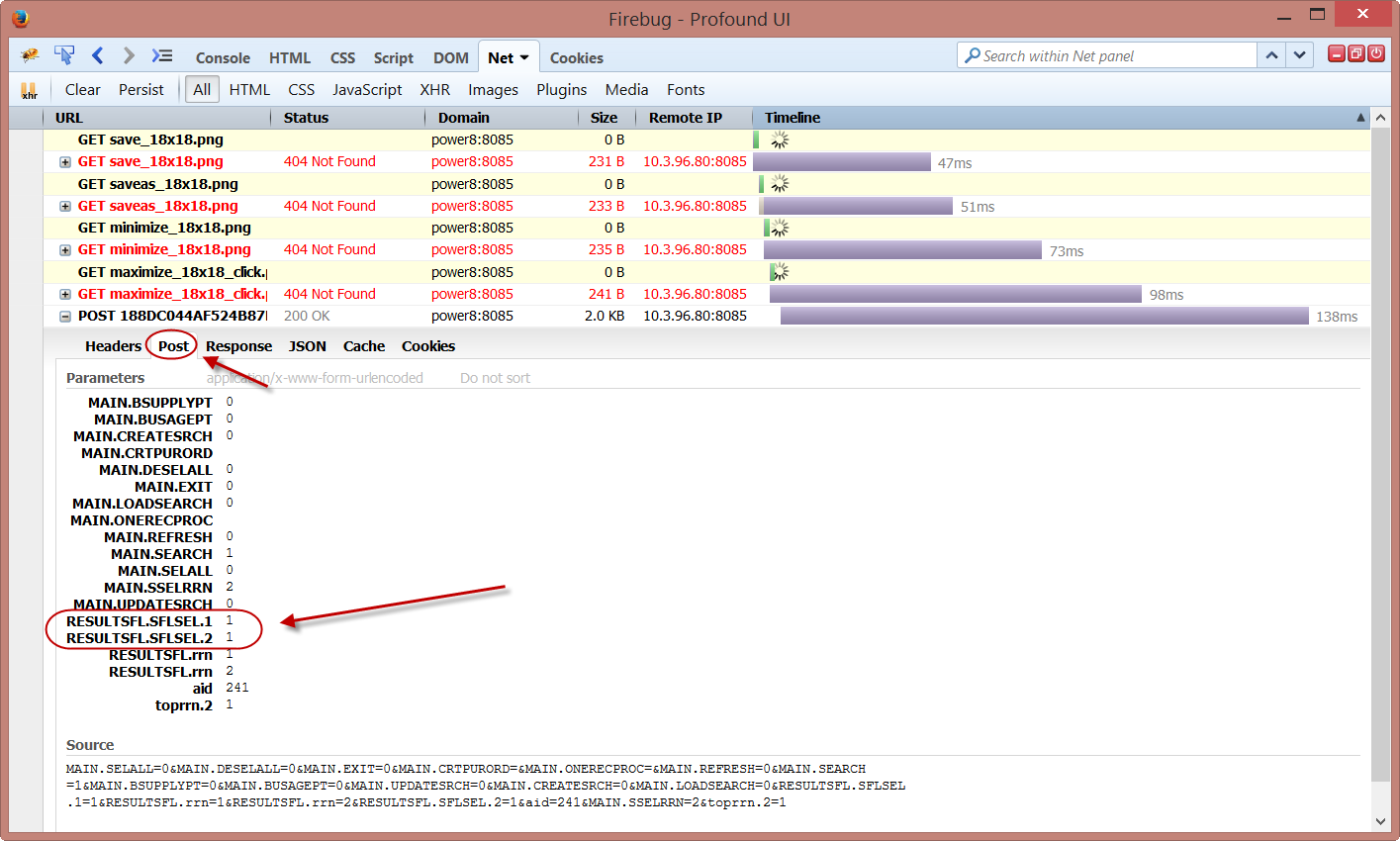Filter requests by Plugins type

point(562,89)
